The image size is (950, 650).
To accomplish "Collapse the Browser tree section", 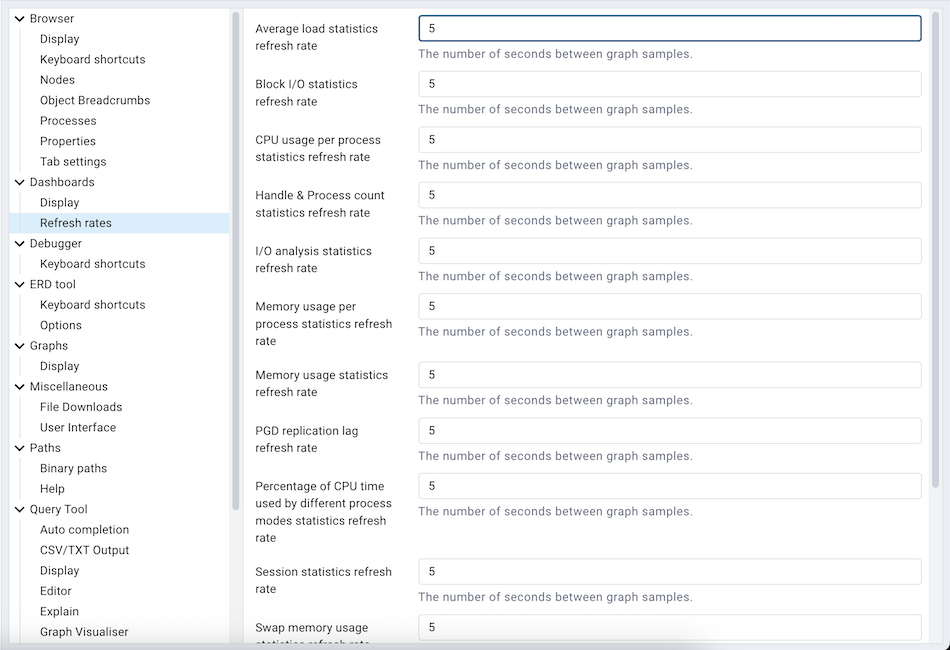I will (18, 18).
